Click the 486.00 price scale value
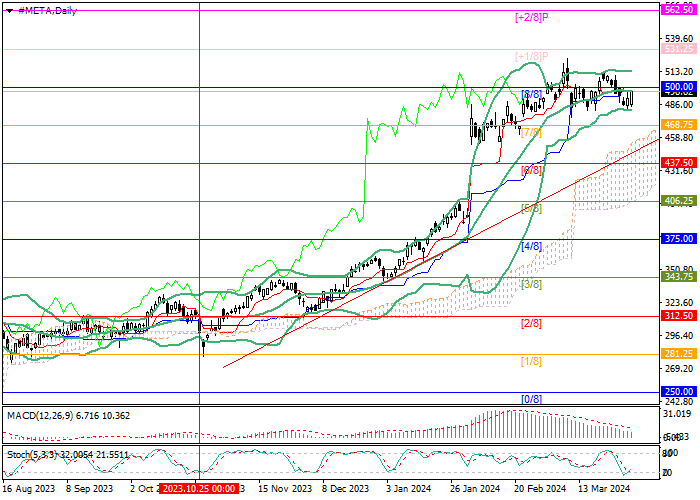 [679, 105]
